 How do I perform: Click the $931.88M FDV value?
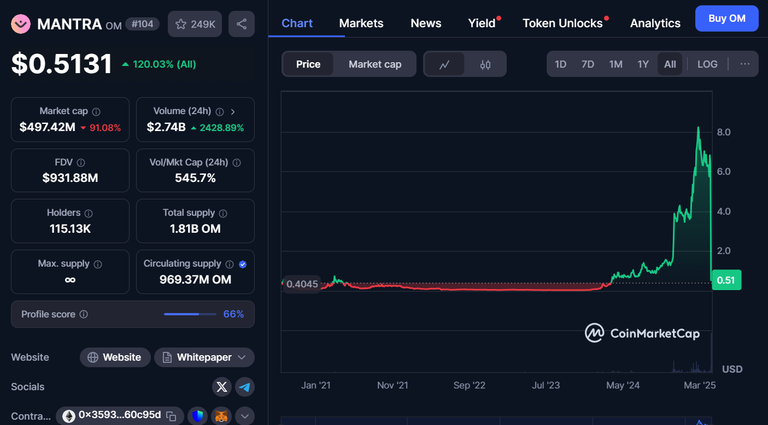tap(70, 178)
